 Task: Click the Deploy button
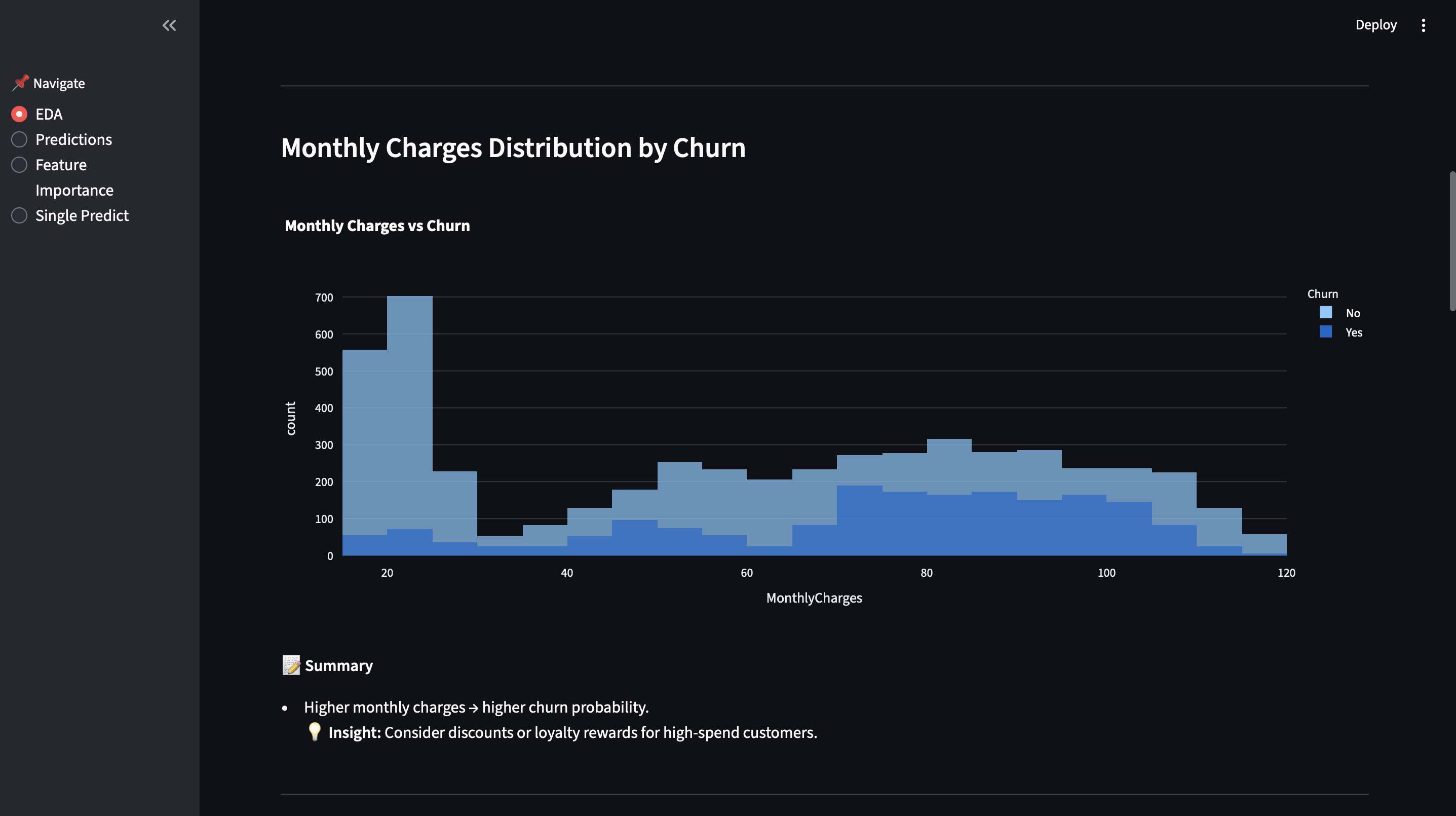(x=1376, y=25)
